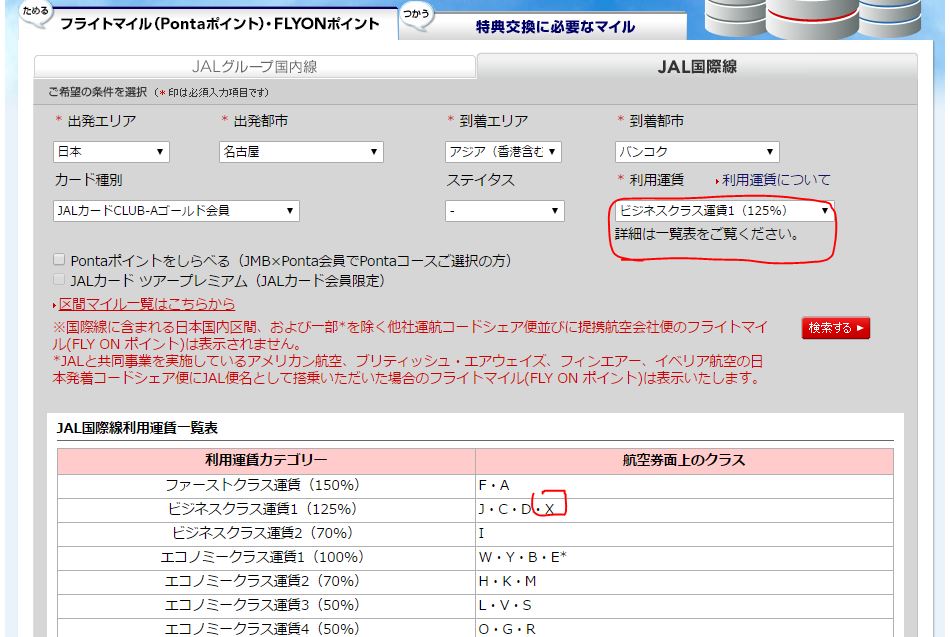Select the JALグループ国内線 tab
The height and width of the screenshot is (637, 950).
[254, 67]
